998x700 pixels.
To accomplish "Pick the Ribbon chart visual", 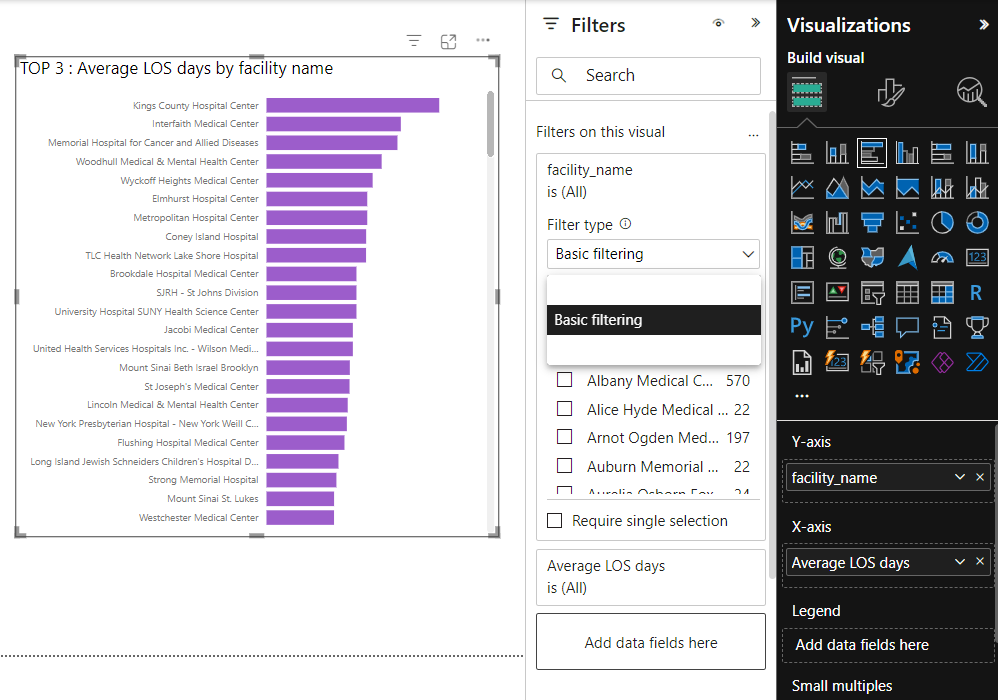I will tap(801, 223).
